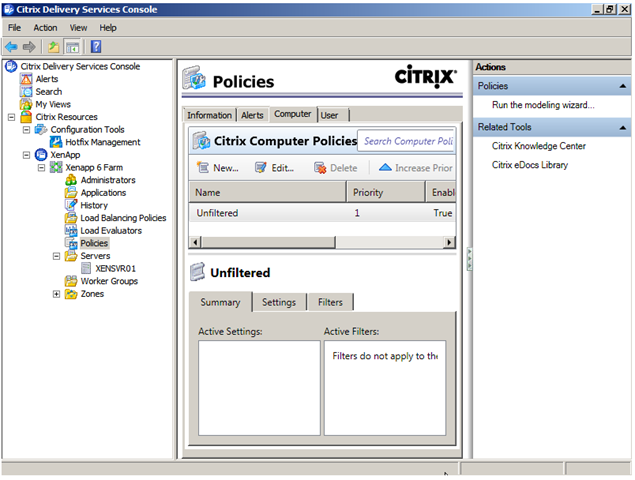Click the Load Evaluators icon

(71, 230)
